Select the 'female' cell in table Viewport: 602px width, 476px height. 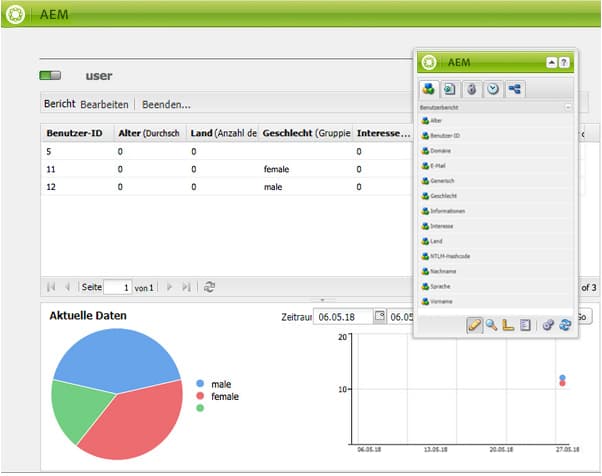[276, 169]
